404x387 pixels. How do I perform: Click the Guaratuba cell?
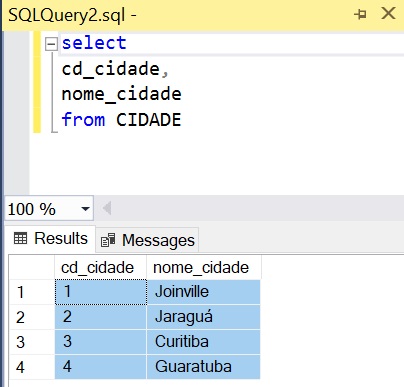(x=203, y=367)
